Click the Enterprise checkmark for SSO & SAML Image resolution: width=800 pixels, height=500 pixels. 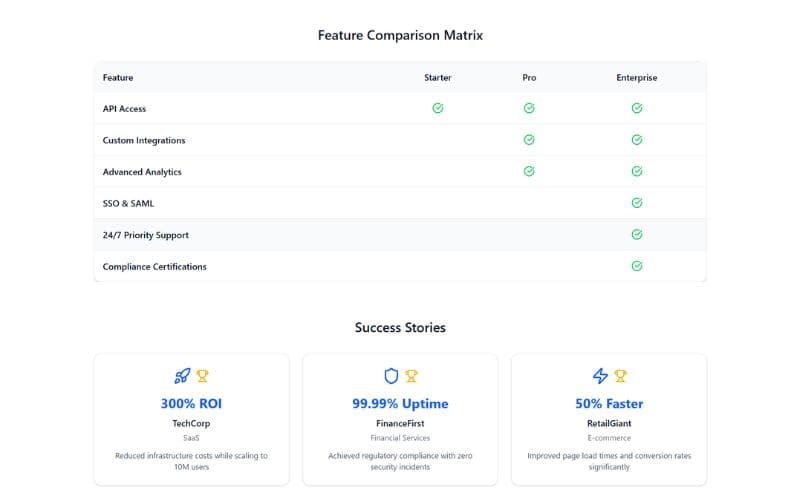pos(637,203)
